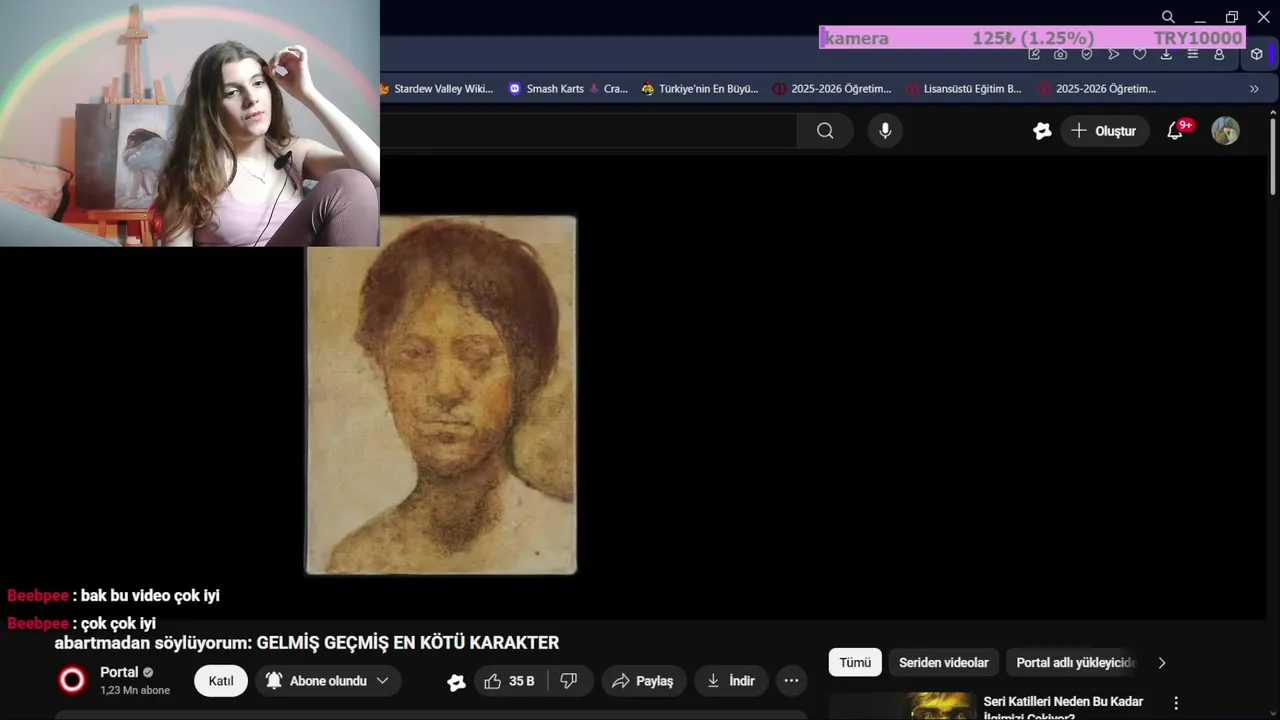
Task: Open Portal channel avatar
Action: coord(72,681)
